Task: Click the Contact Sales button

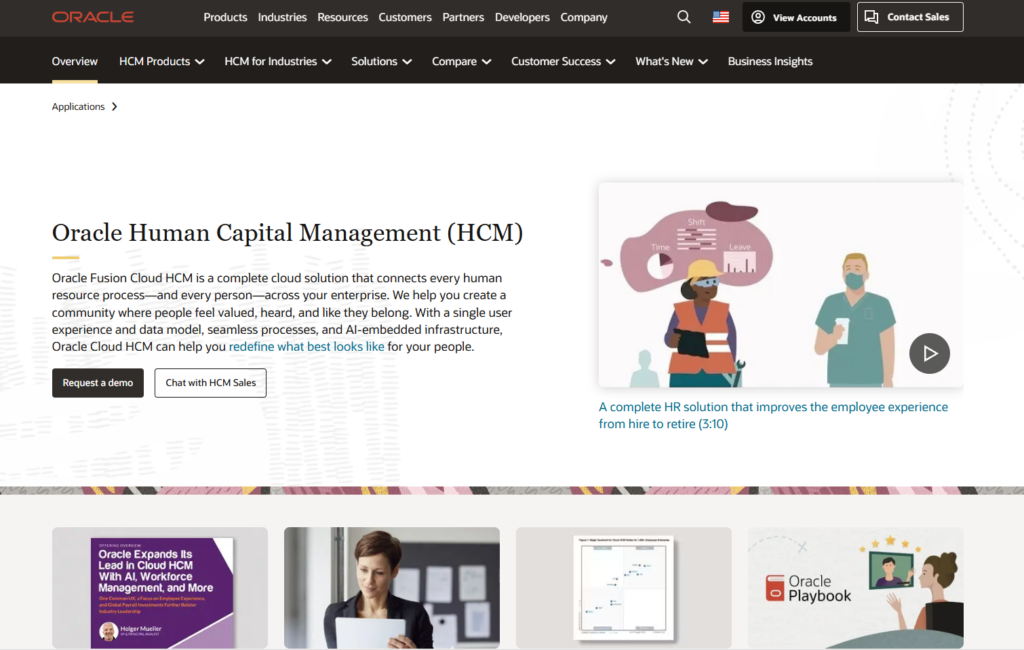Action: tap(909, 17)
